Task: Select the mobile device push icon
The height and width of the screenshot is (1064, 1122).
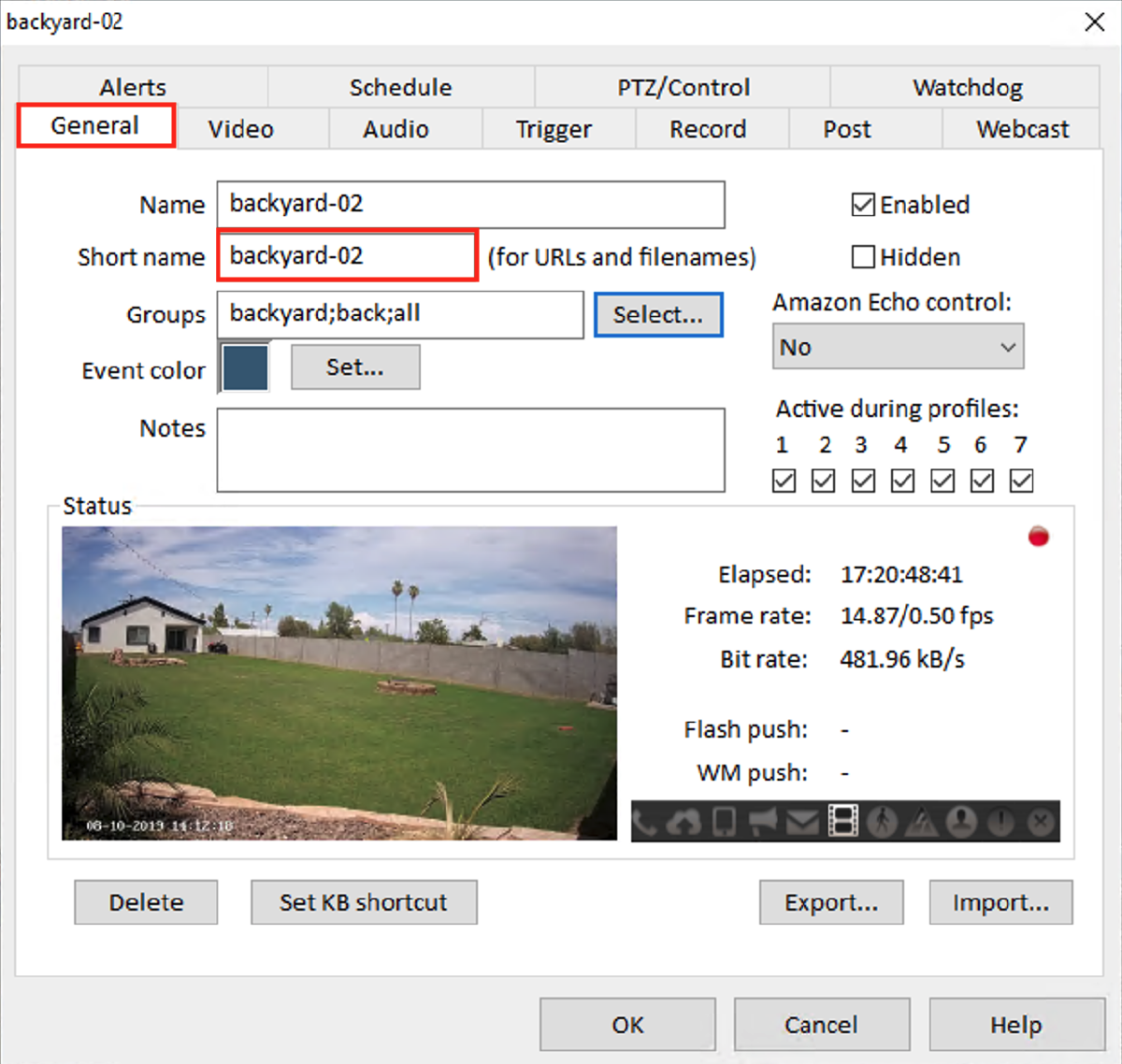Action: pyautogui.click(x=725, y=821)
